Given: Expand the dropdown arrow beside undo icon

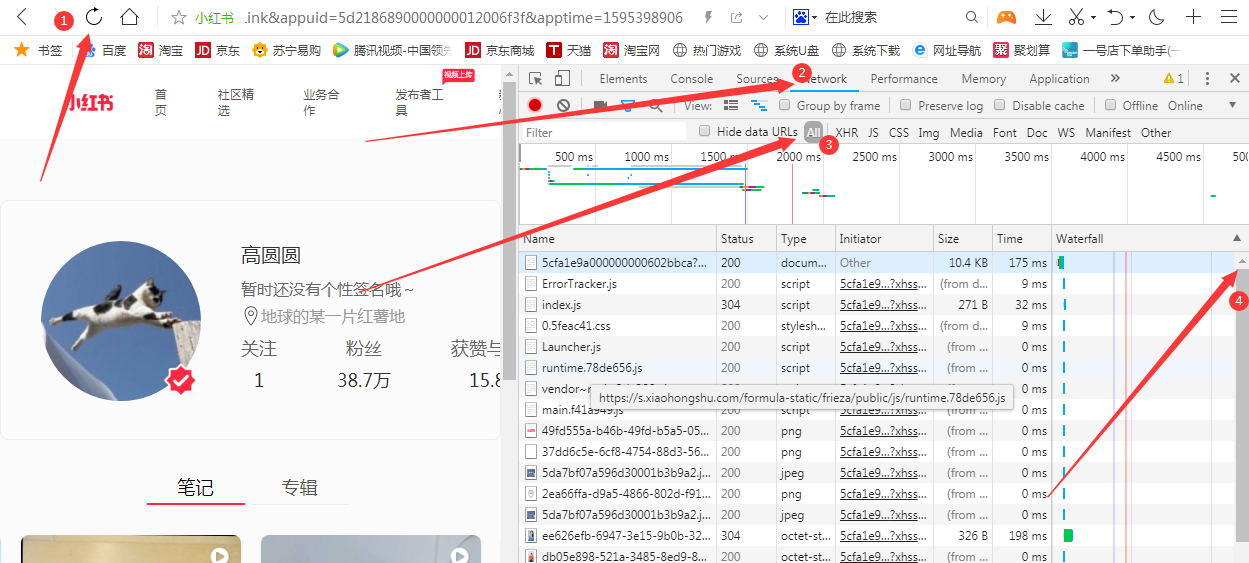Looking at the screenshot, I should [x=1133, y=18].
